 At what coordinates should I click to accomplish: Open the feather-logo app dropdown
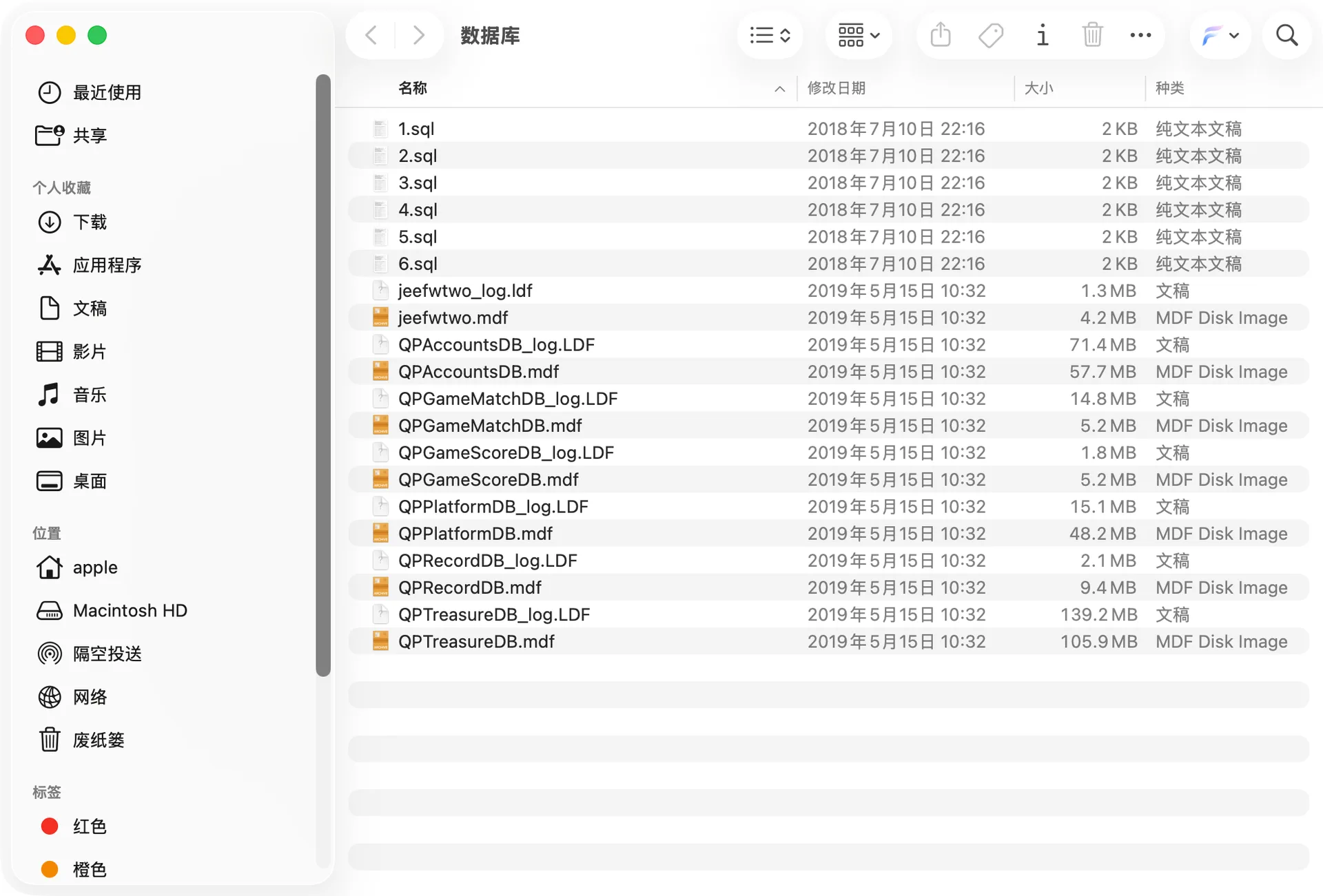click(1220, 35)
